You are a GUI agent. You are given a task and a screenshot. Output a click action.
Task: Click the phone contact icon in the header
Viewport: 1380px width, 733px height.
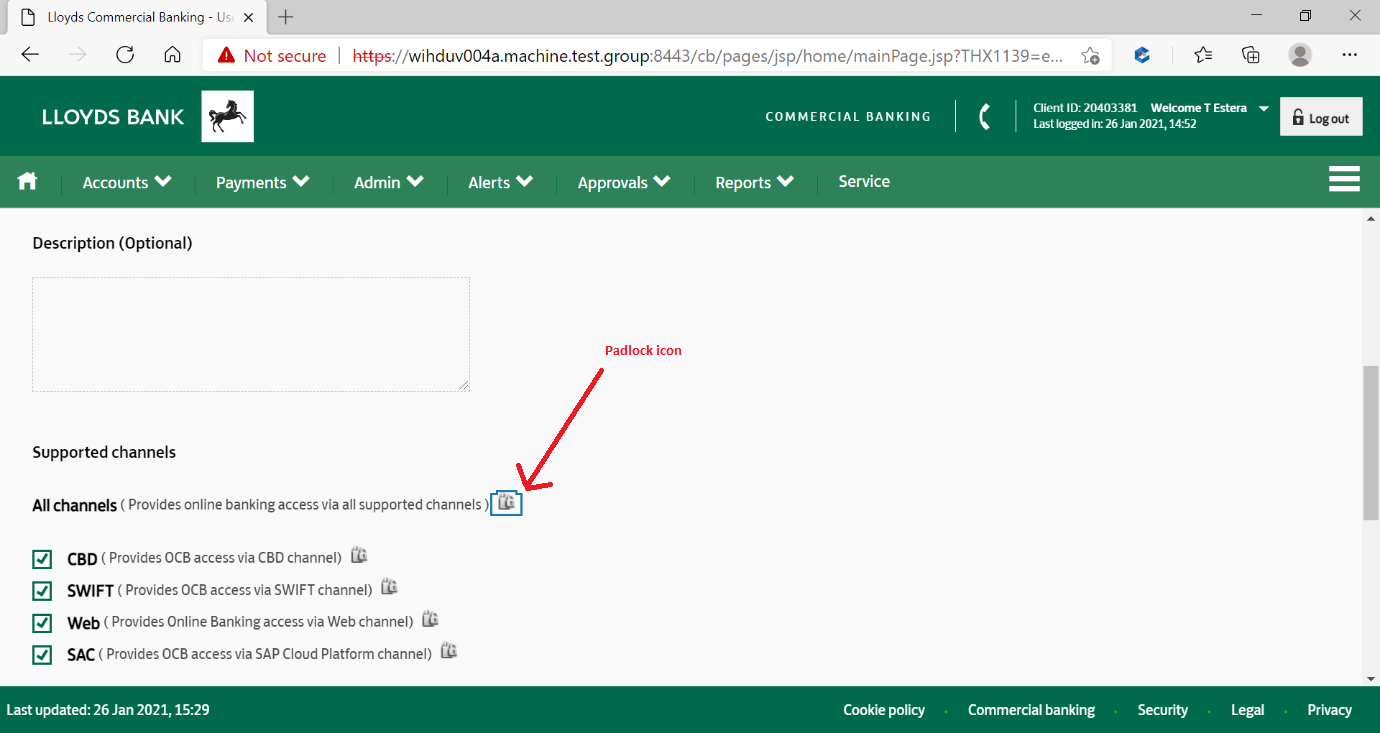(x=984, y=117)
